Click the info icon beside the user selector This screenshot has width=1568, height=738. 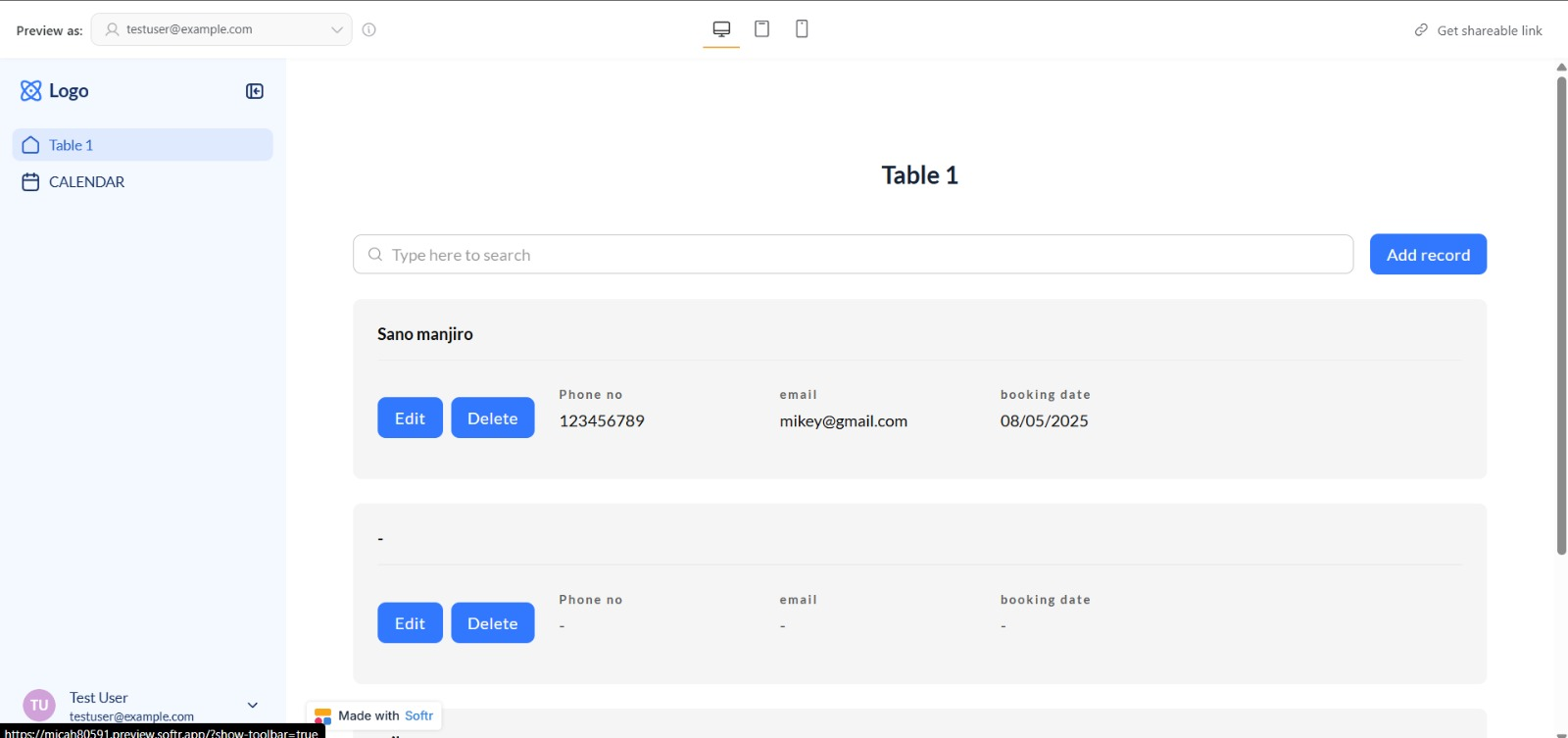click(x=369, y=29)
